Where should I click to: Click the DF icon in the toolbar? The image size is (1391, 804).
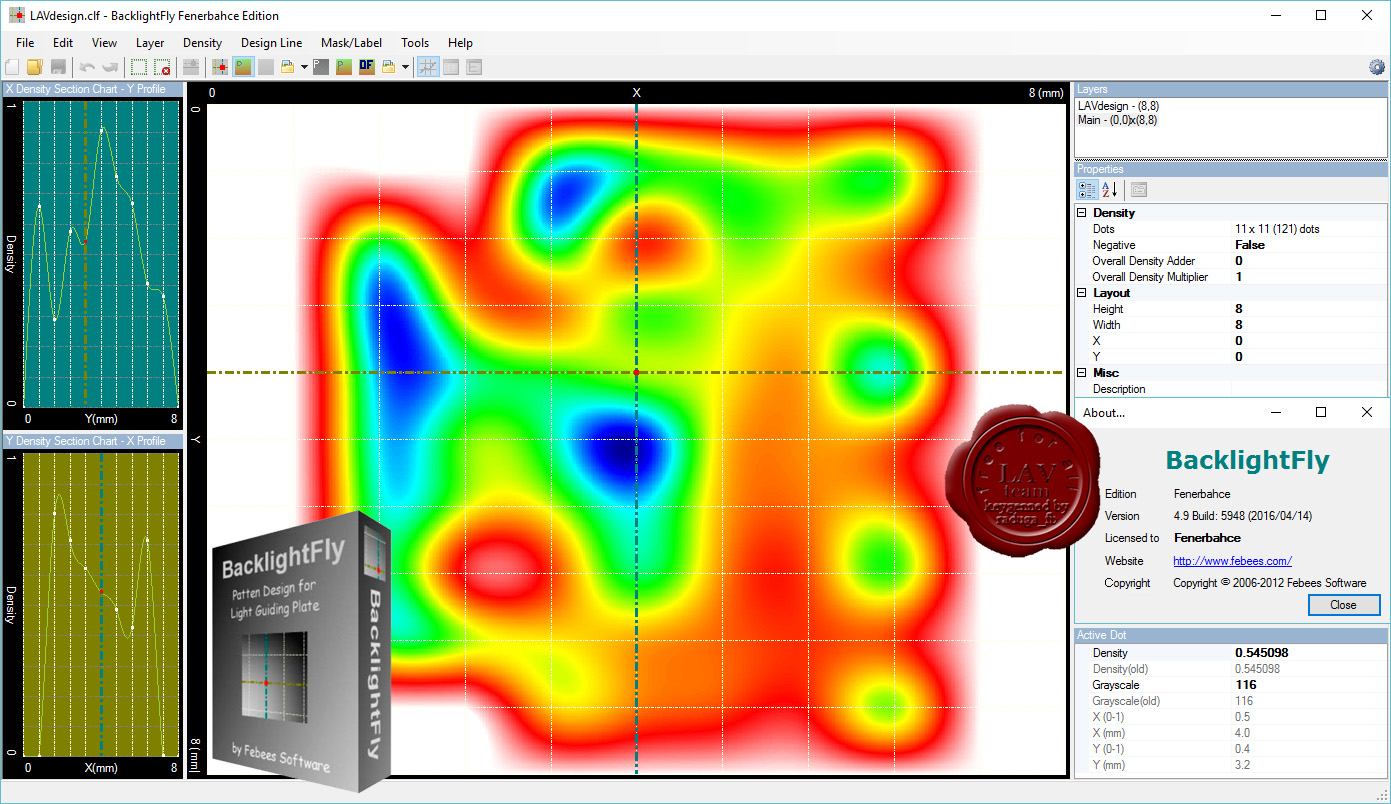[366, 67]
